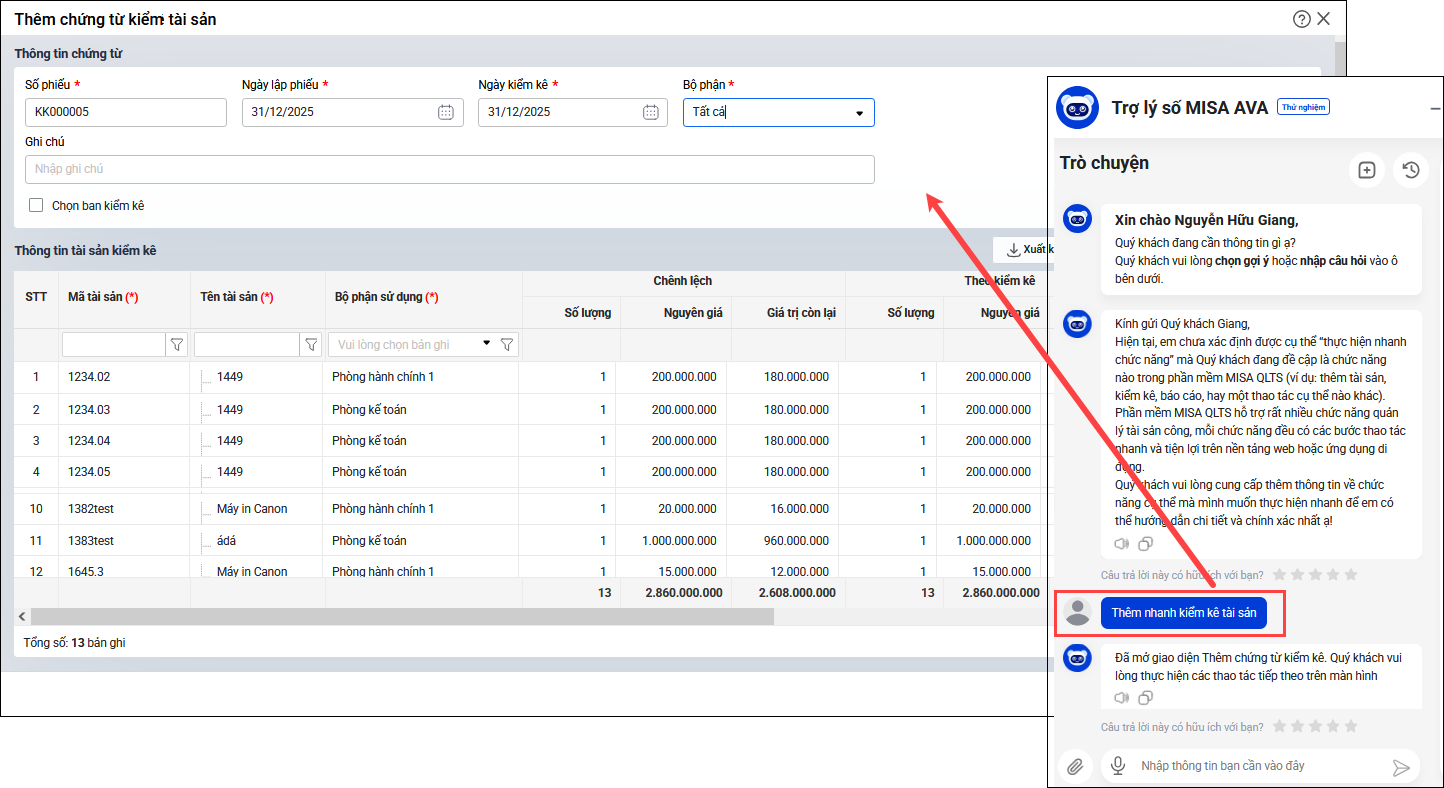1444x788 pixels.
Task: Open Bộ phận sử dụng filter dropdown
Action: tap(486, 344)
